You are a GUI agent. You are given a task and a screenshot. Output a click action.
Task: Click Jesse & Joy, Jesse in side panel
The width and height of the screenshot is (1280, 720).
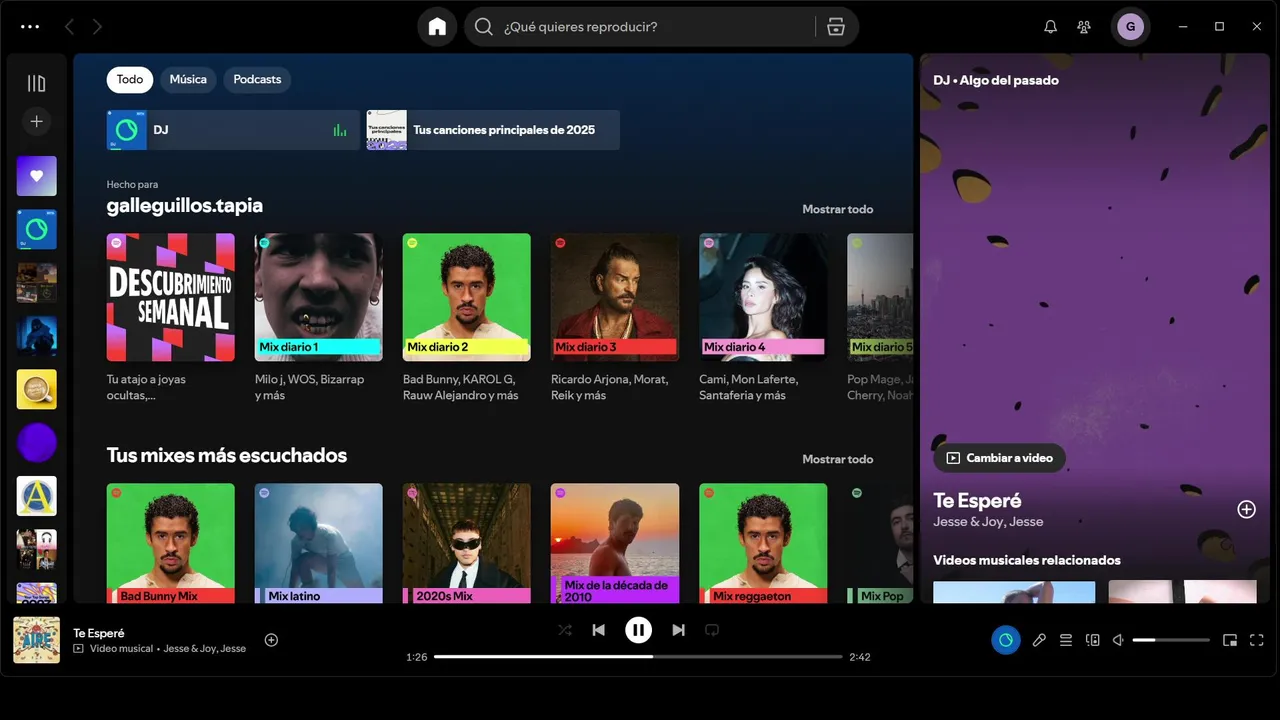988,522
